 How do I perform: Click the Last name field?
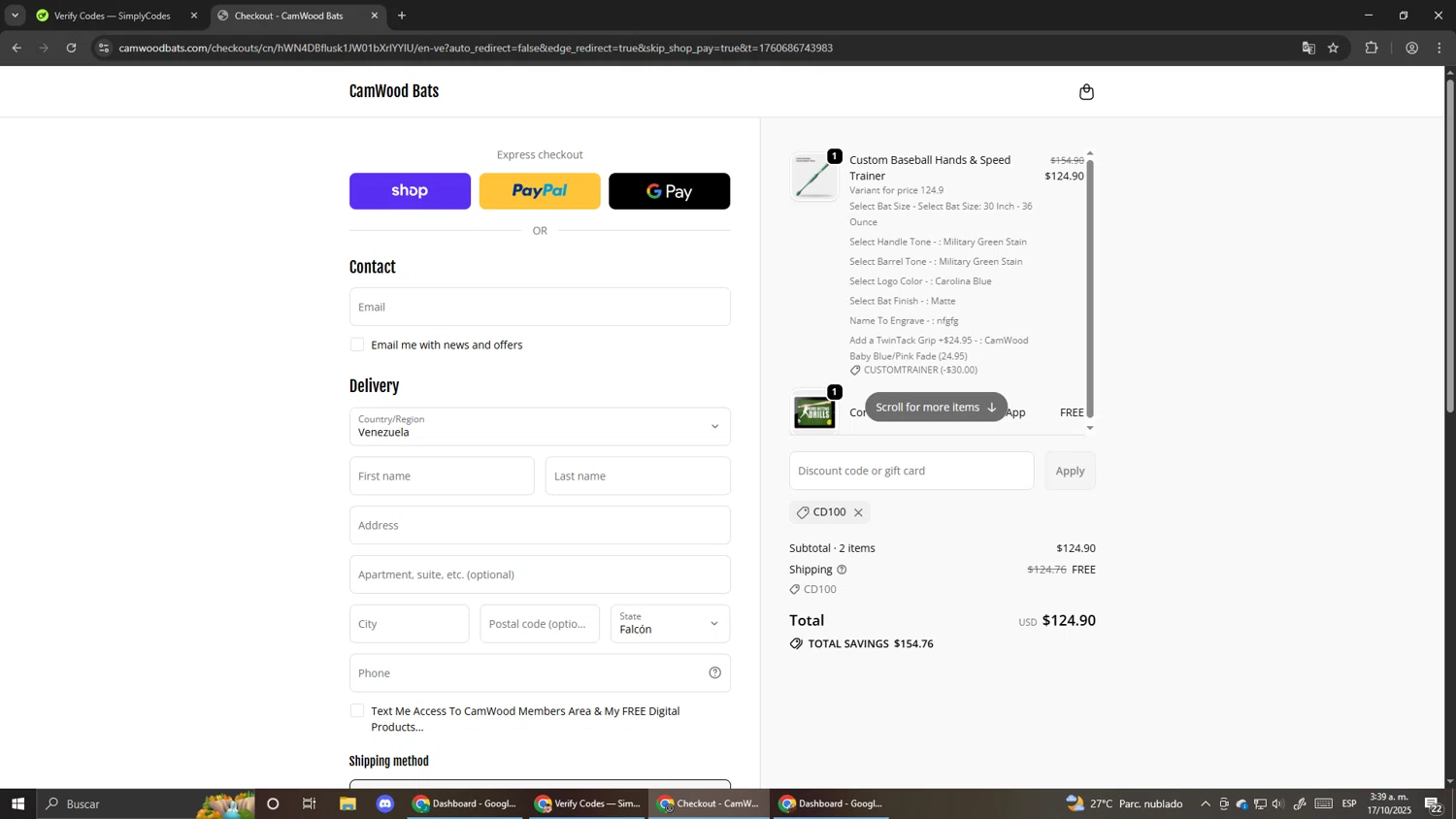click(638, 476)
